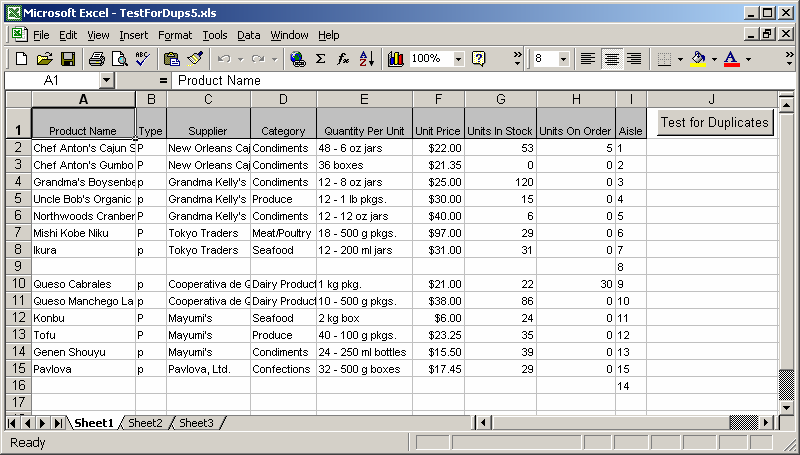Show more Formatting toolbar buttons chevron
800x455 pixels.
790,59
